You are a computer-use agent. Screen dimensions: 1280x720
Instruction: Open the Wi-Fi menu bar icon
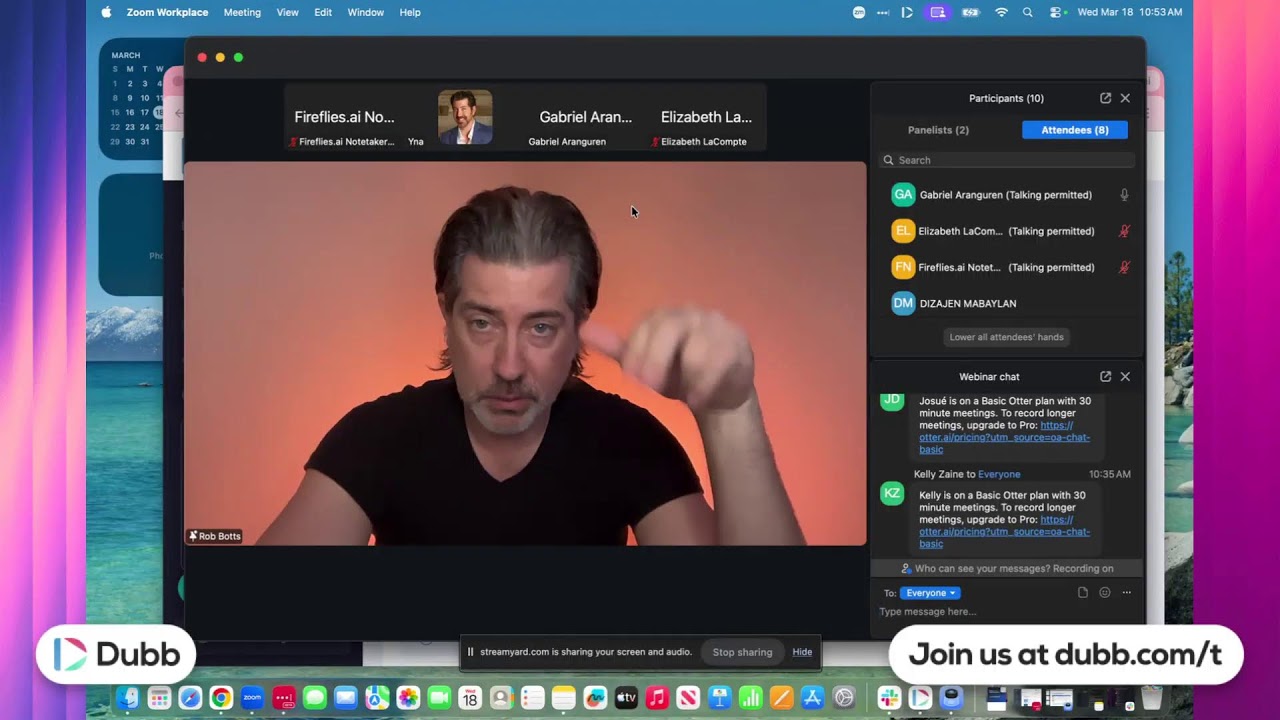pyautogui.click(x=1001, y=12)
